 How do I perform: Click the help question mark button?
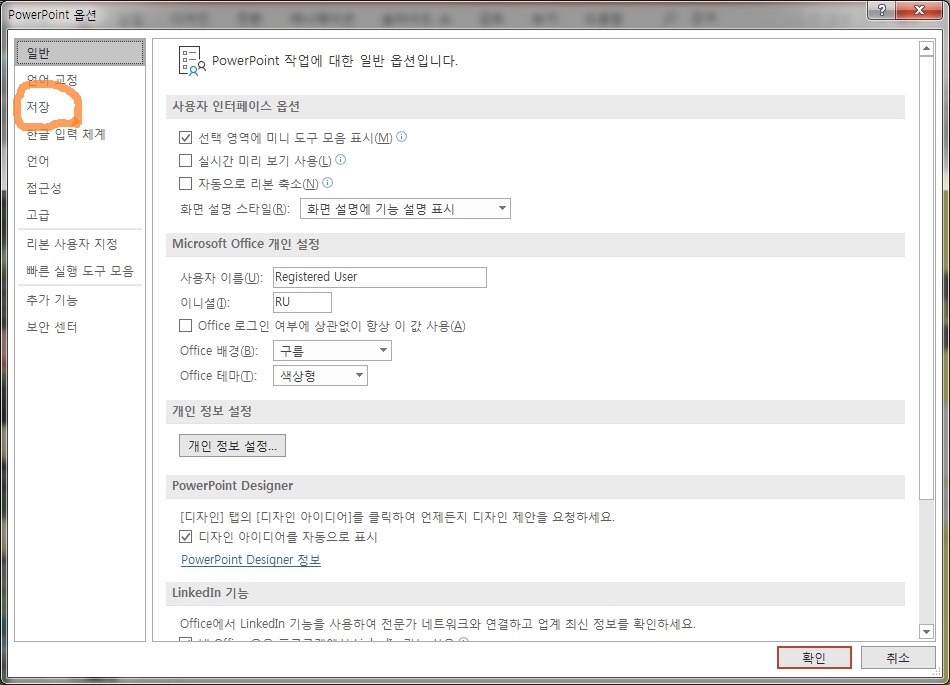coord(882,10)
